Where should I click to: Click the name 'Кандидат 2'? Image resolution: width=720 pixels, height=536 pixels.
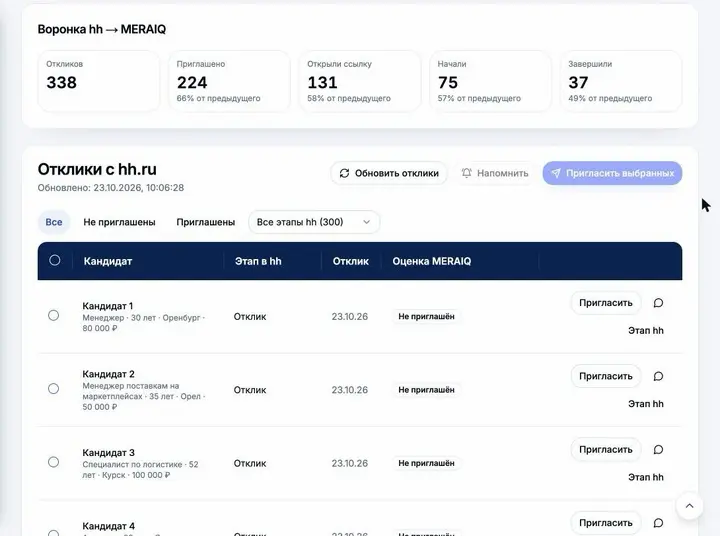(x=108, y=374)
